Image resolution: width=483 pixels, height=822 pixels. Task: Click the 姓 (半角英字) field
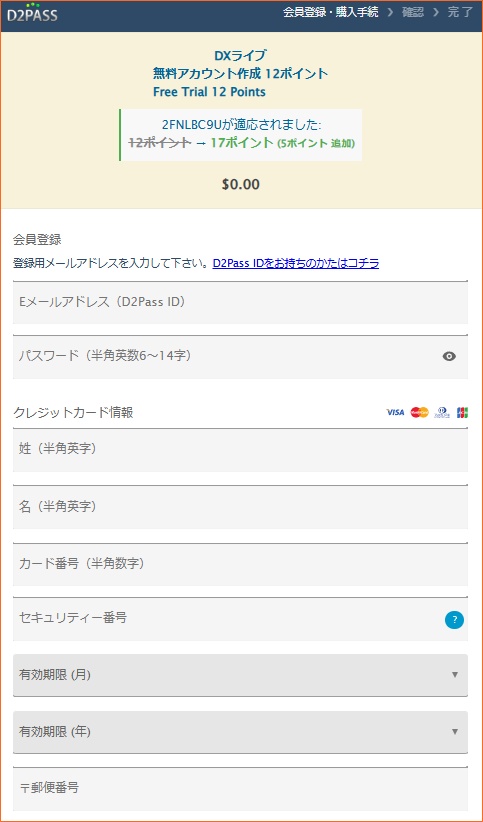coord(240,450)
